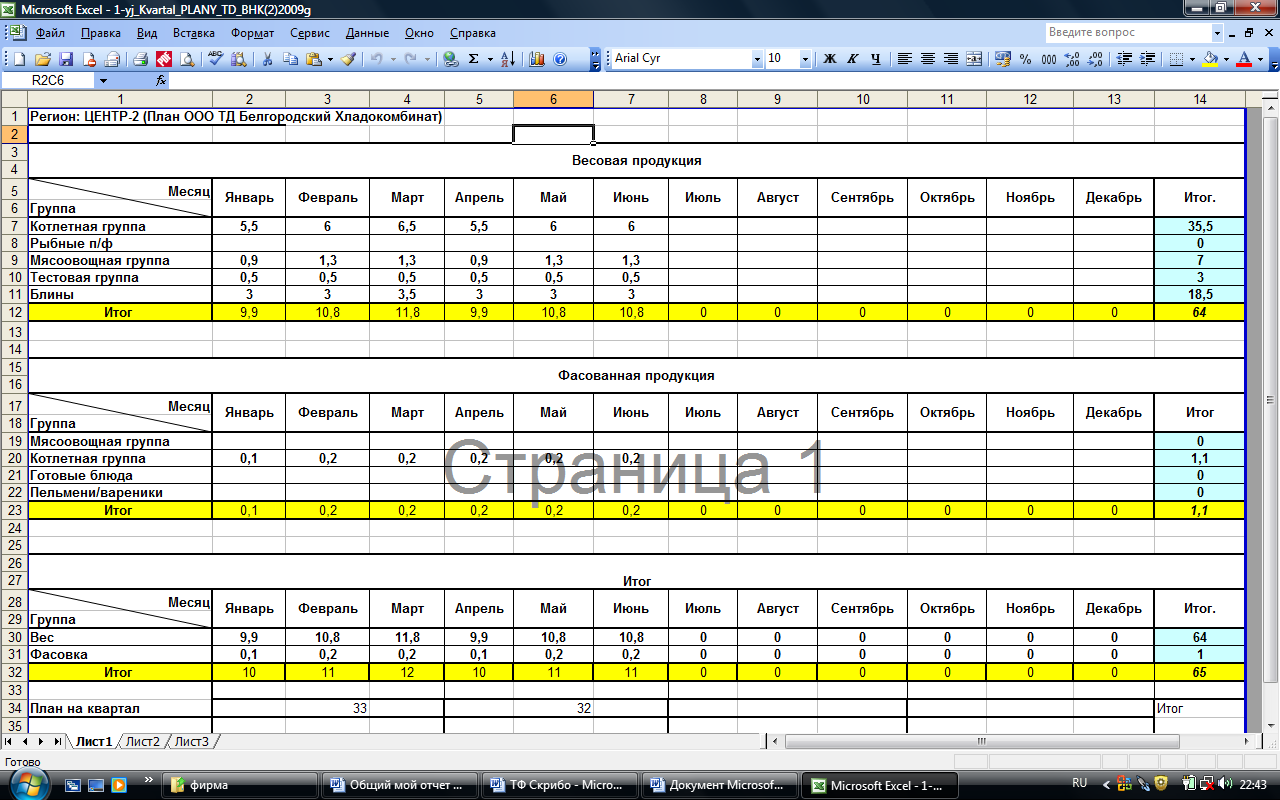
Task: Toggle center alignment
Action: point(928,59)
